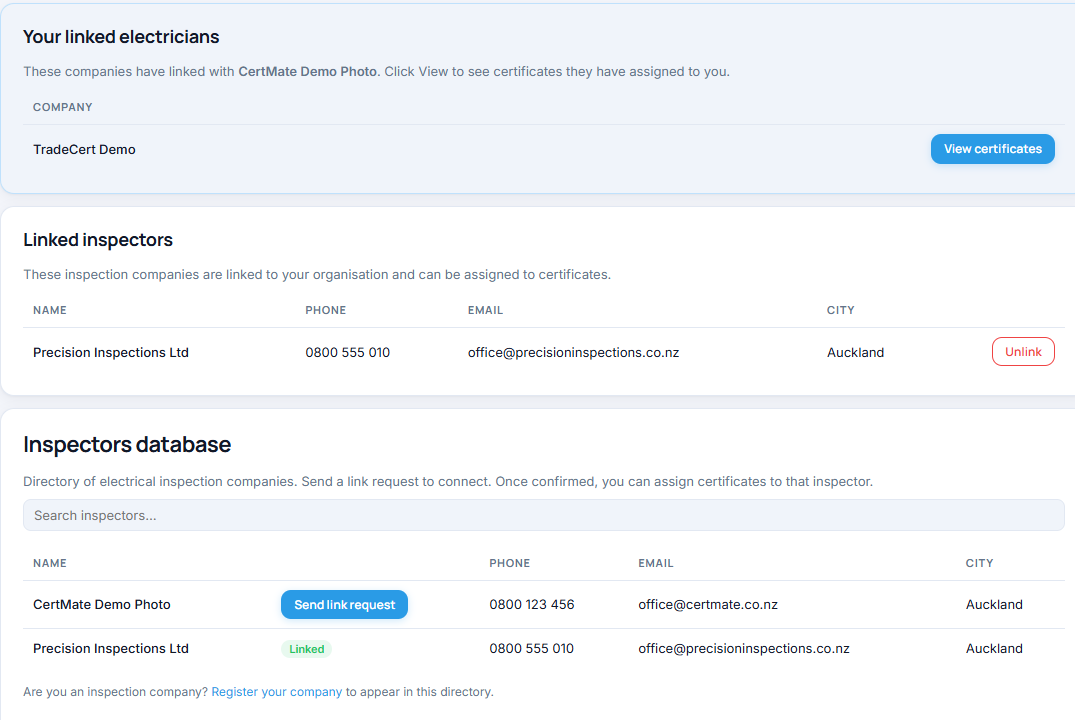The image size is (1075, 720).
Task: Click office@precisioninspections.co.nz in Linked inspectors table
Action: click(573, 352)
